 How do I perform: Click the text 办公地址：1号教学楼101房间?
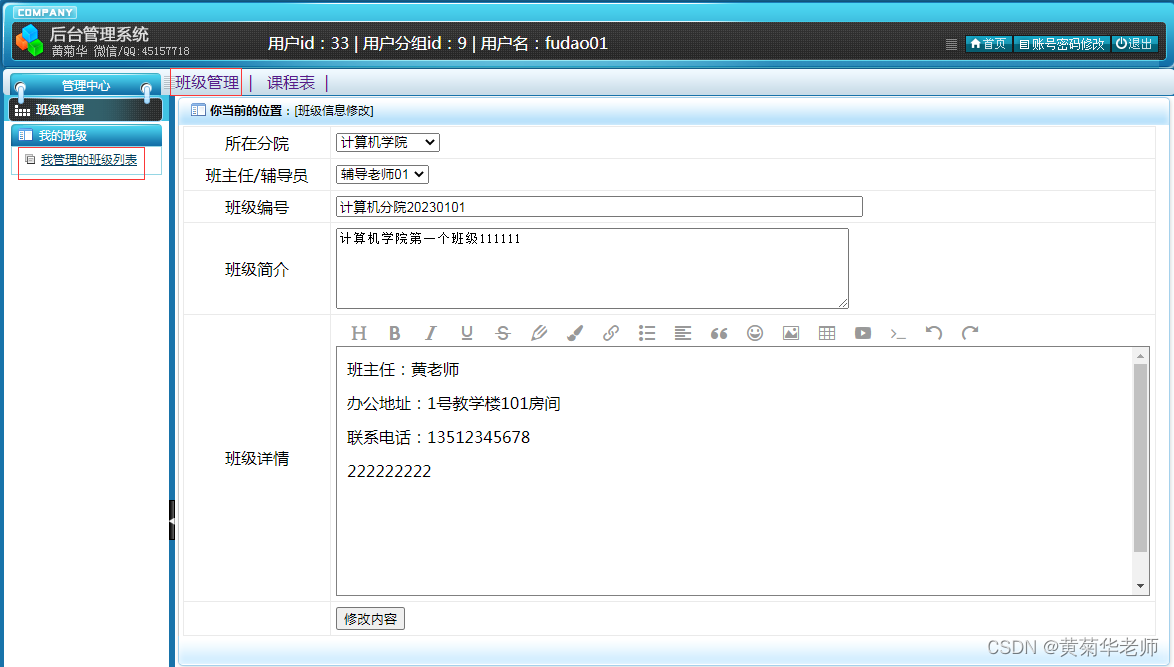[x=454, y=403]
